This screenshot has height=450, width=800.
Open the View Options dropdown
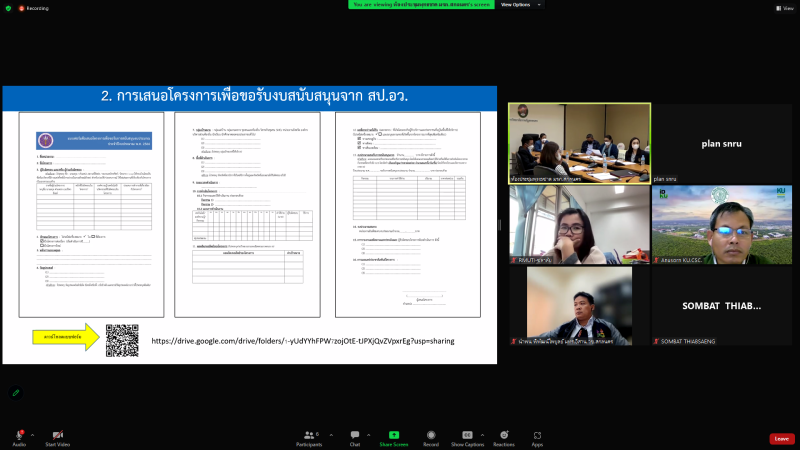[521, 5]
